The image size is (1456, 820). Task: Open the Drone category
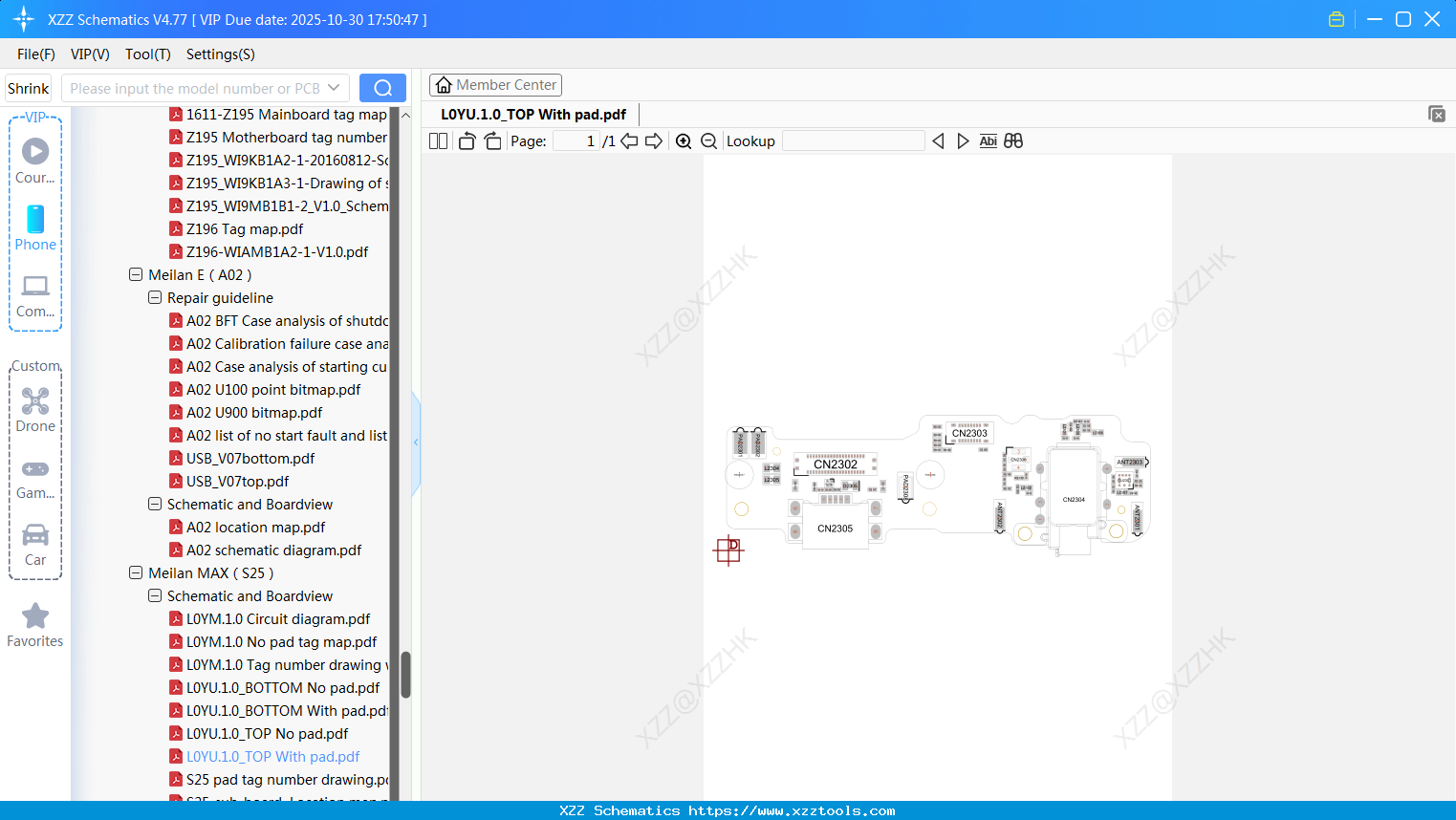pyautogui.click(x=35, y=410)
